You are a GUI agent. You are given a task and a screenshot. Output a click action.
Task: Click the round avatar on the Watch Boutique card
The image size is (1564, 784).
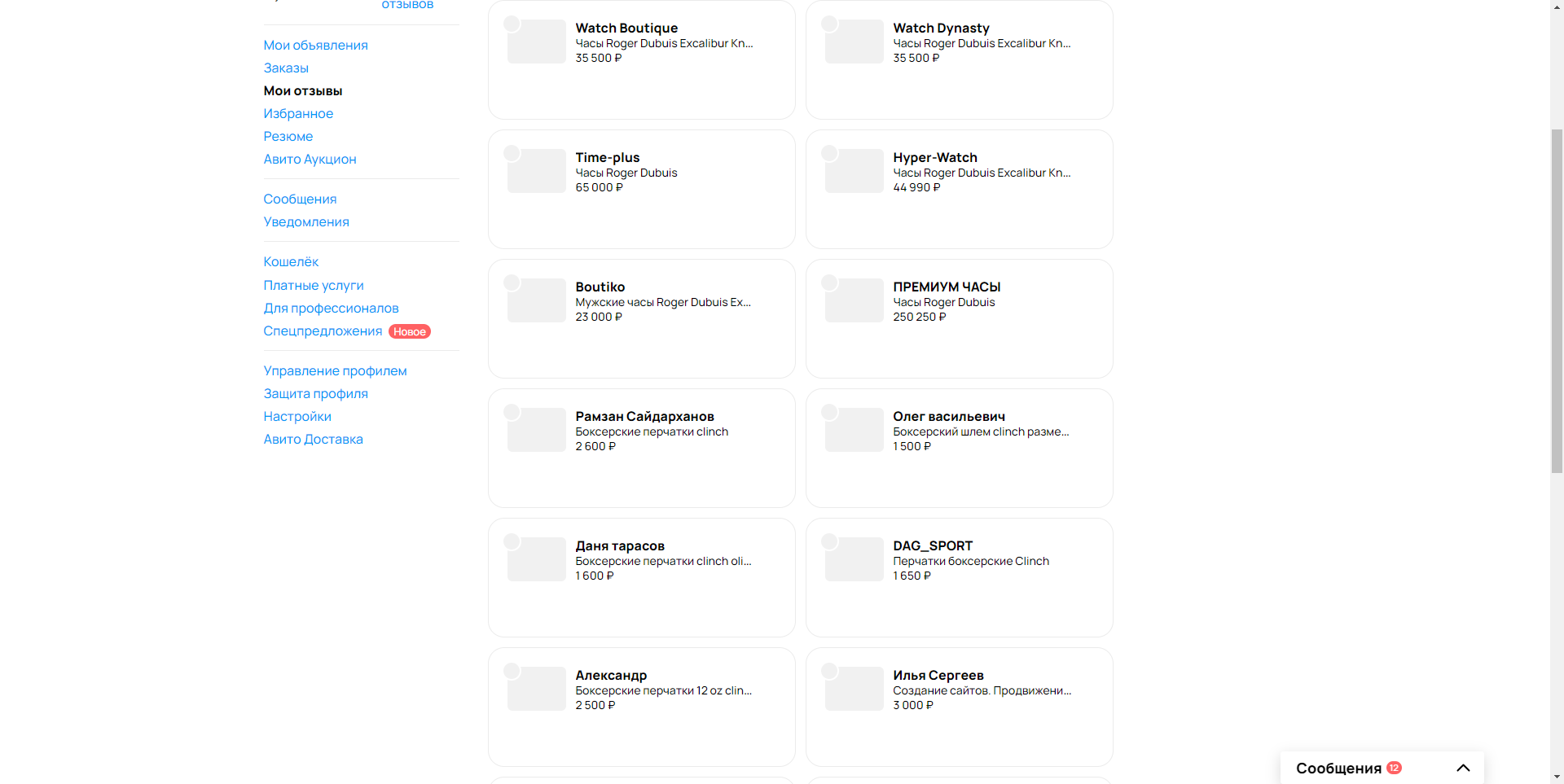[x=512, y=24]
